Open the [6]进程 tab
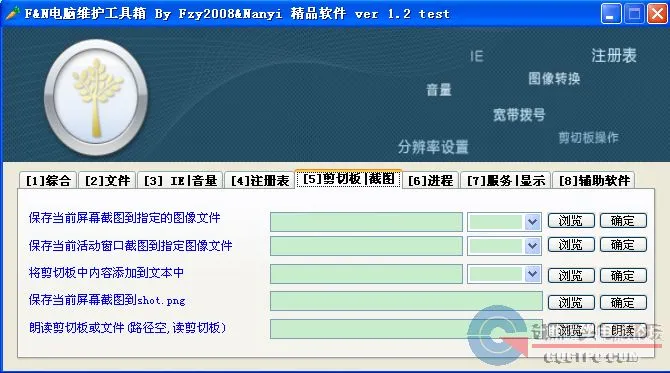Viewport: 670px width, 373px height. 430,180
